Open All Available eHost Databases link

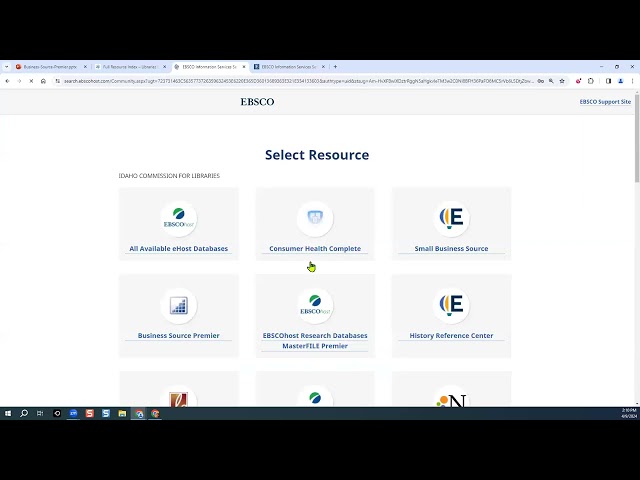coord(178,249)
